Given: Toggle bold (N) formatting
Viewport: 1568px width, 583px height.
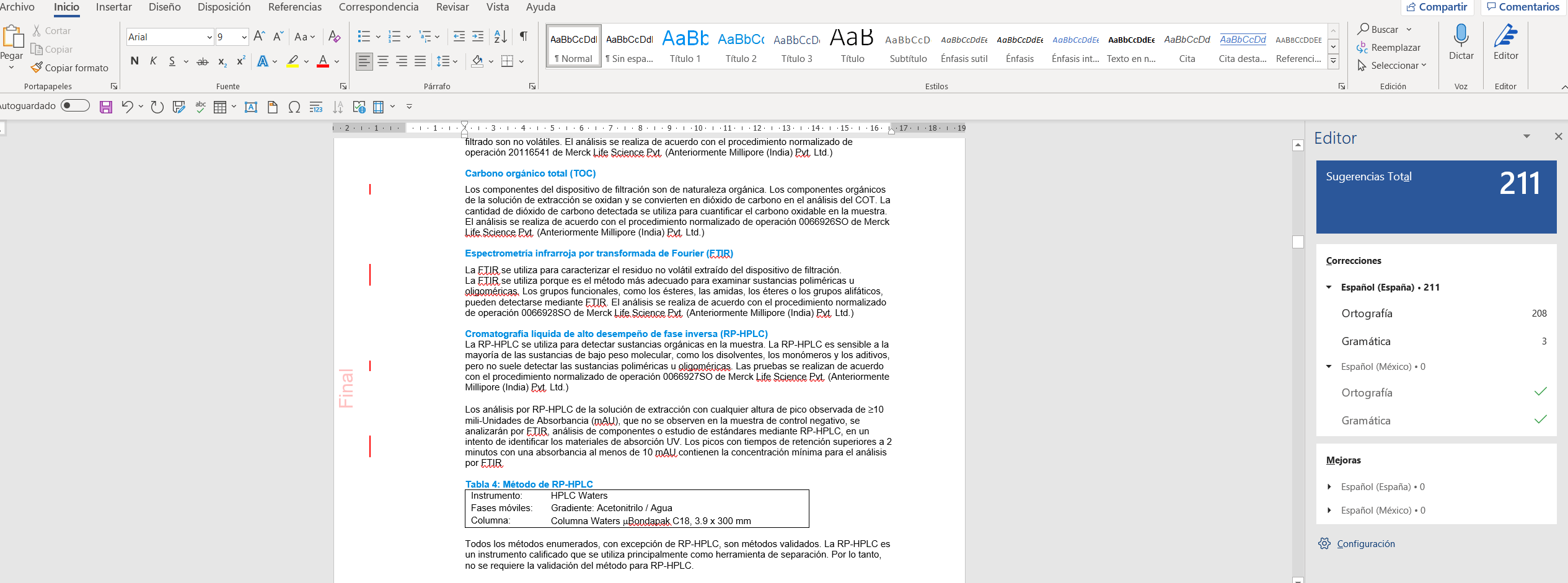Looking at the screenshot, I should click(x=134, y=61).
